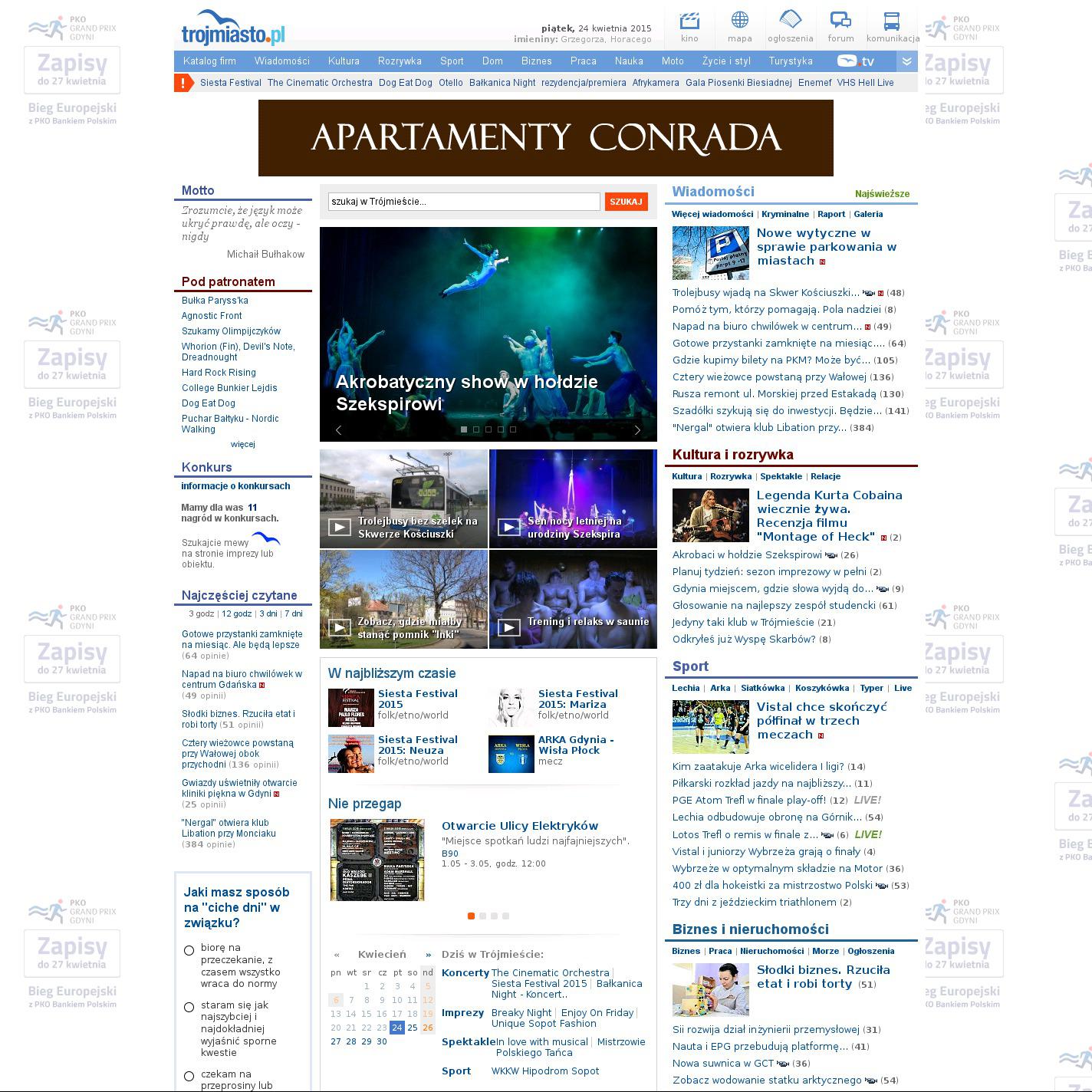This screenshot has height=1092, width=1092.
Task: Click the search field 'szukaj w Trójmieście'
Action: click(x=464, y=202)
